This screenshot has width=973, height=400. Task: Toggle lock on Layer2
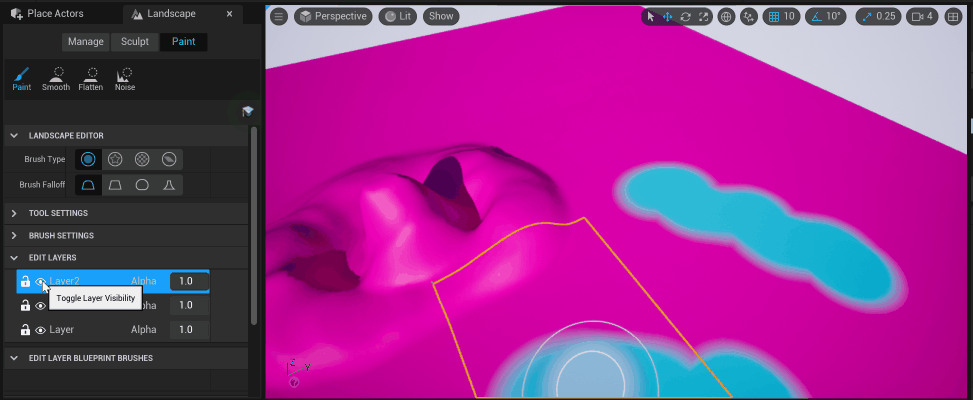pyautogui.click(x=25, y=281)
